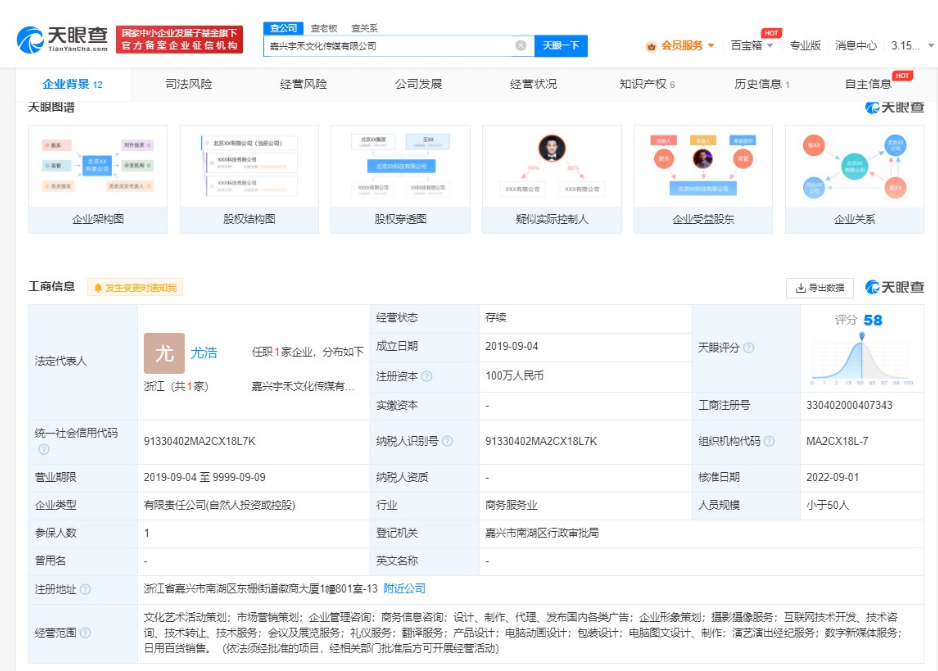Click the help icon next to 注册地址
Viewport: 938px width, 671px height.
pyautogui.click(x=85, y=589)
